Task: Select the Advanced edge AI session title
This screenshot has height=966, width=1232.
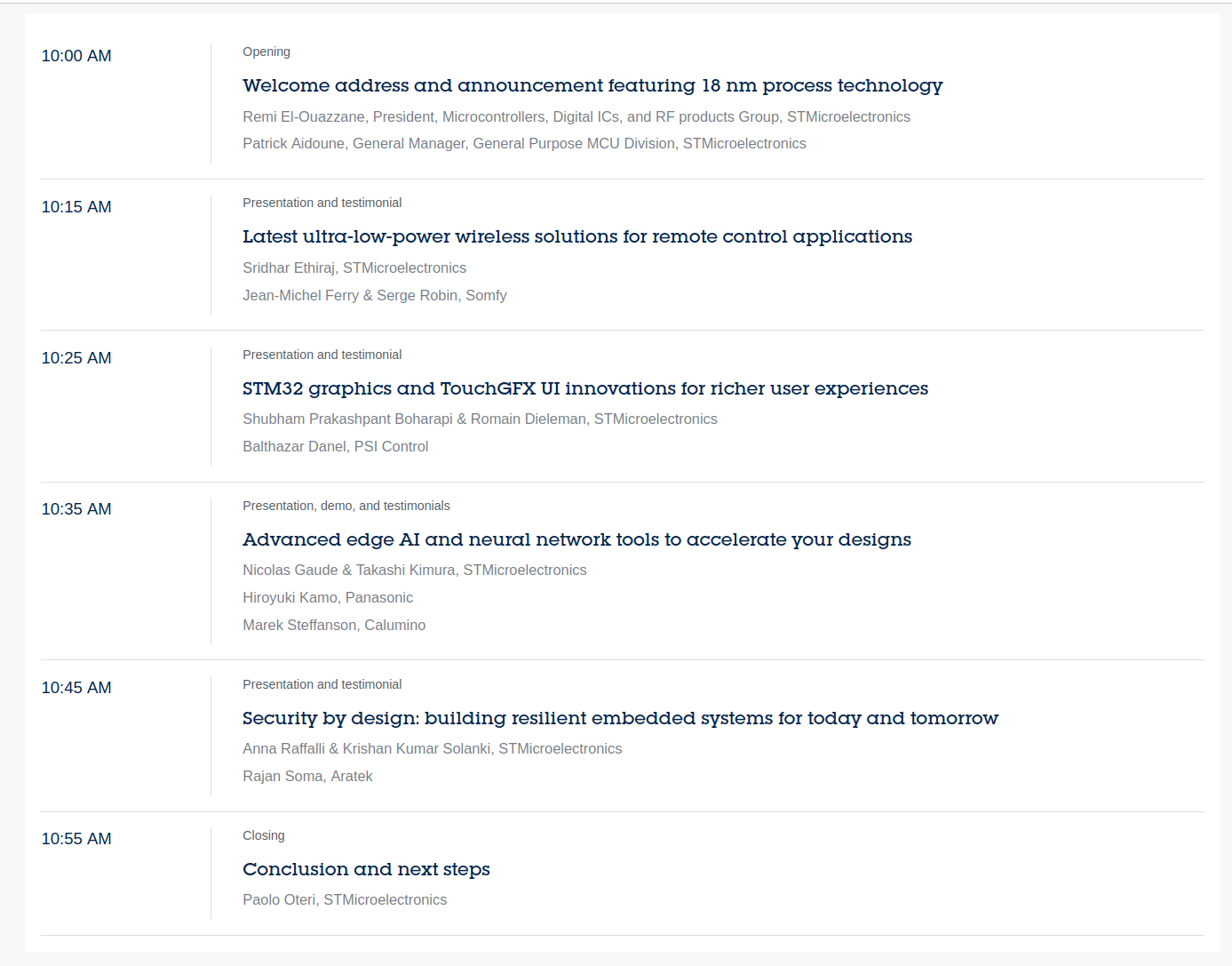Action: 576,539
